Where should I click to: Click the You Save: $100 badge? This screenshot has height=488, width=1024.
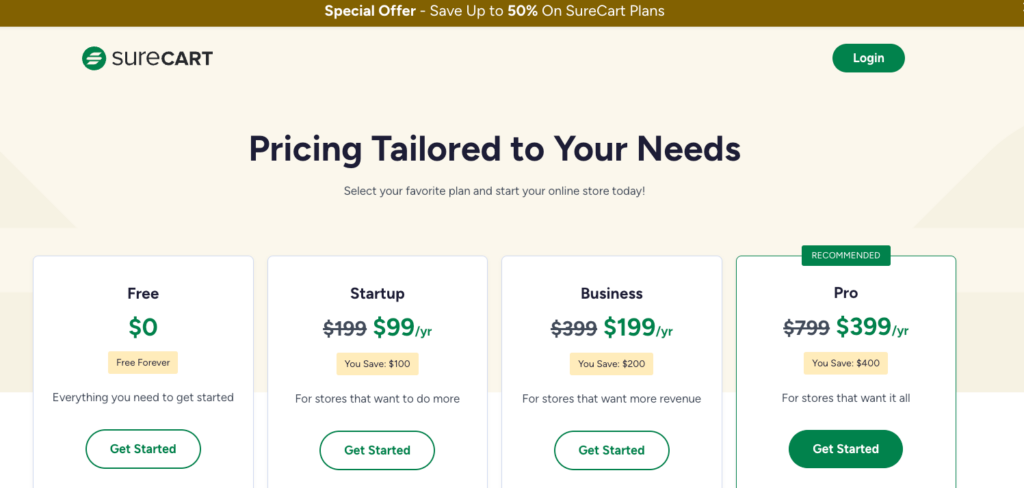377,364
